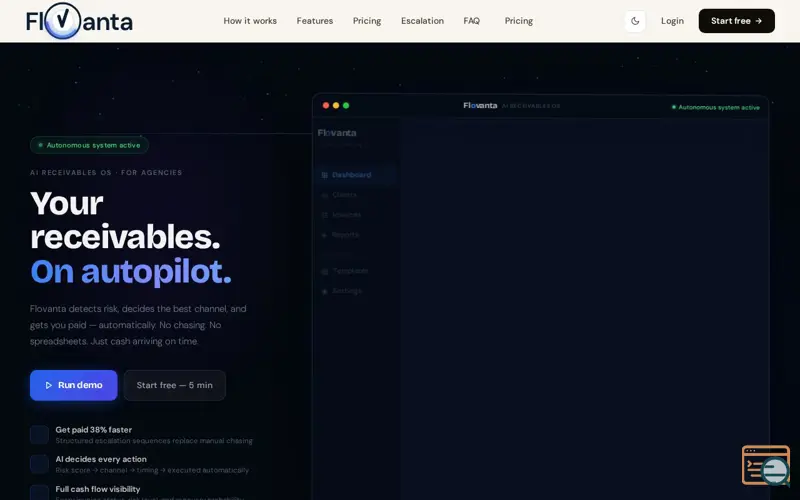
Task: Click the Risk score → channel subtitle text
Action: pos(152,470)
